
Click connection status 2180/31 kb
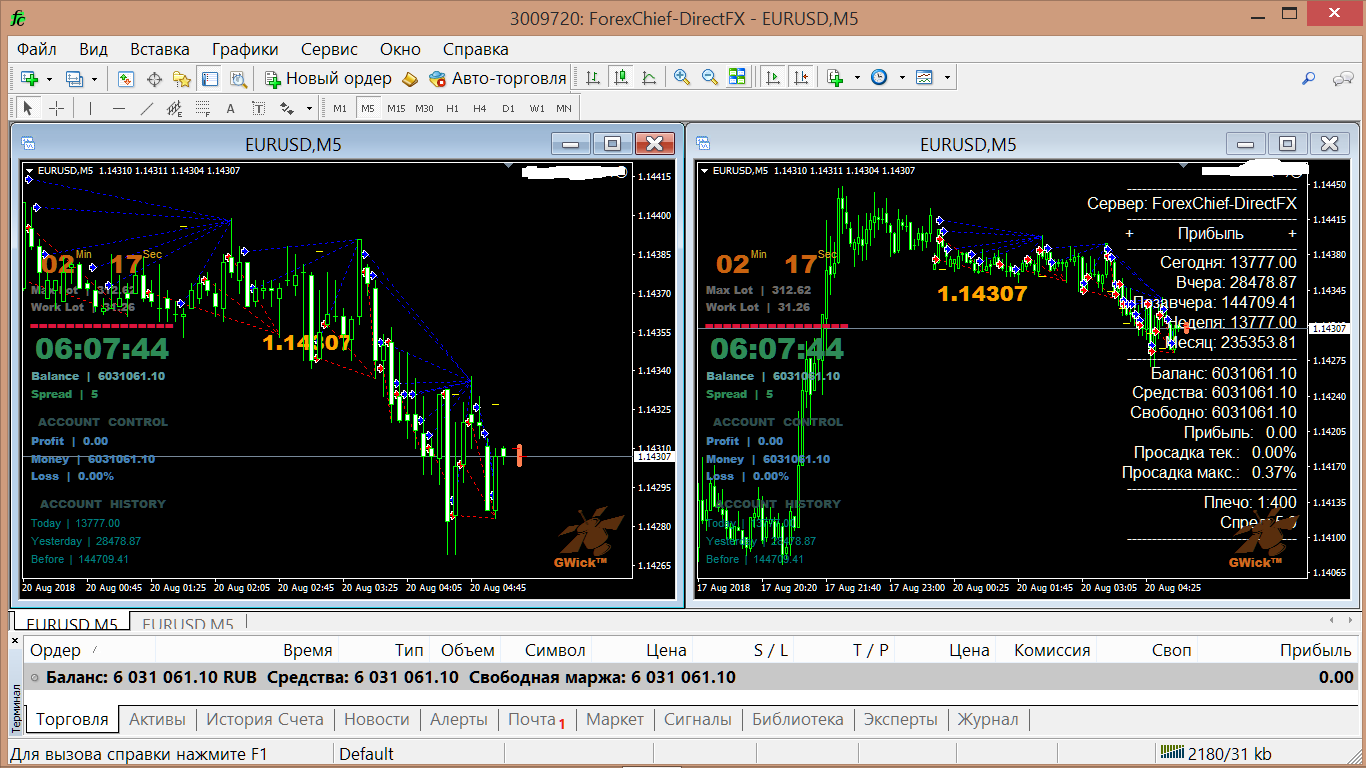(1215, 754)
